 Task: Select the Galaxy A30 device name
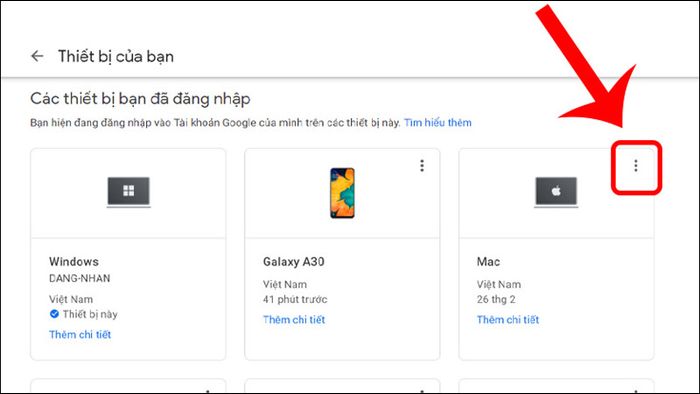tap(293, 261)
